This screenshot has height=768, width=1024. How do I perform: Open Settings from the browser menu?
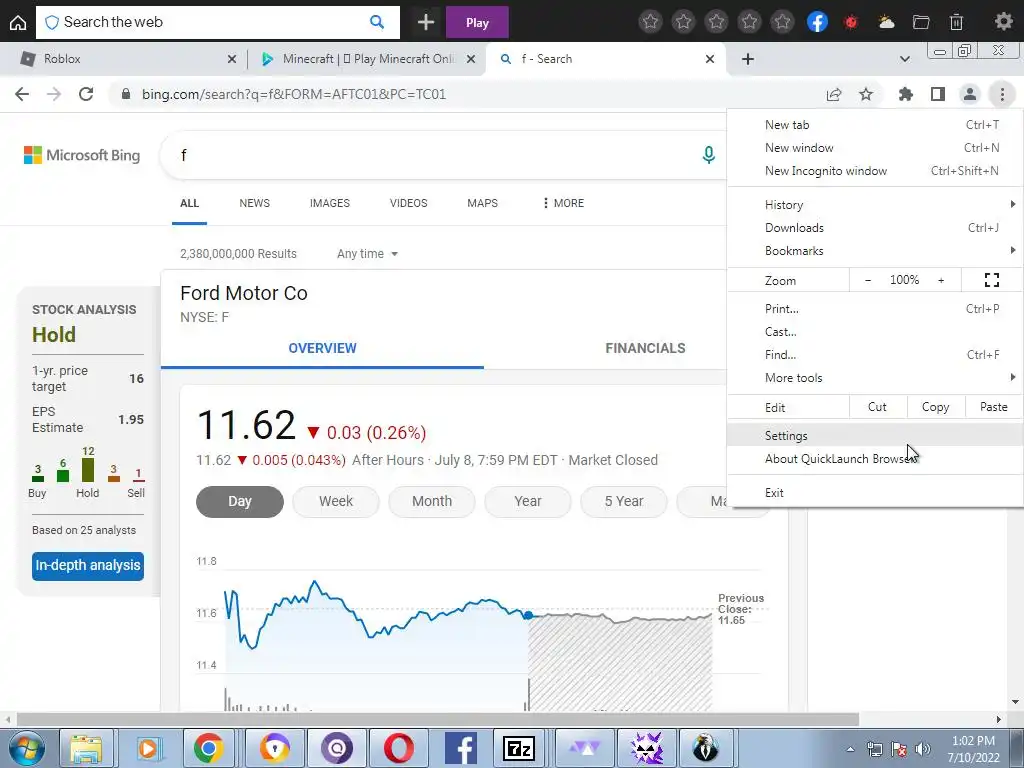875,436
